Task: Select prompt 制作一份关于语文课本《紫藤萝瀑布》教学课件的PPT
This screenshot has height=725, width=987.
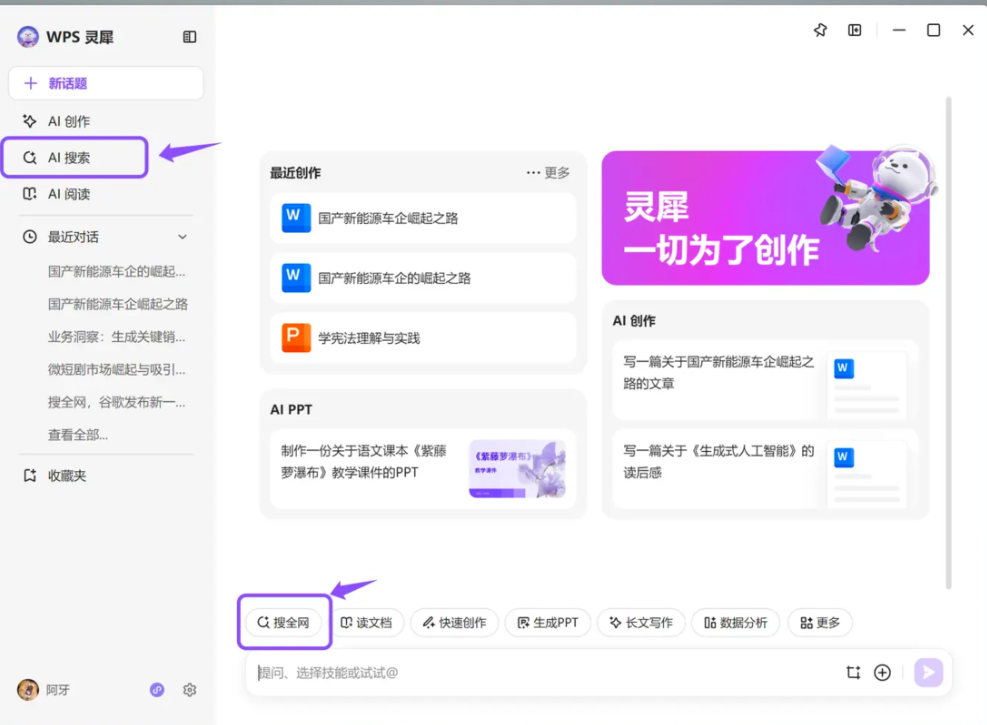Action: coord(423,469)
